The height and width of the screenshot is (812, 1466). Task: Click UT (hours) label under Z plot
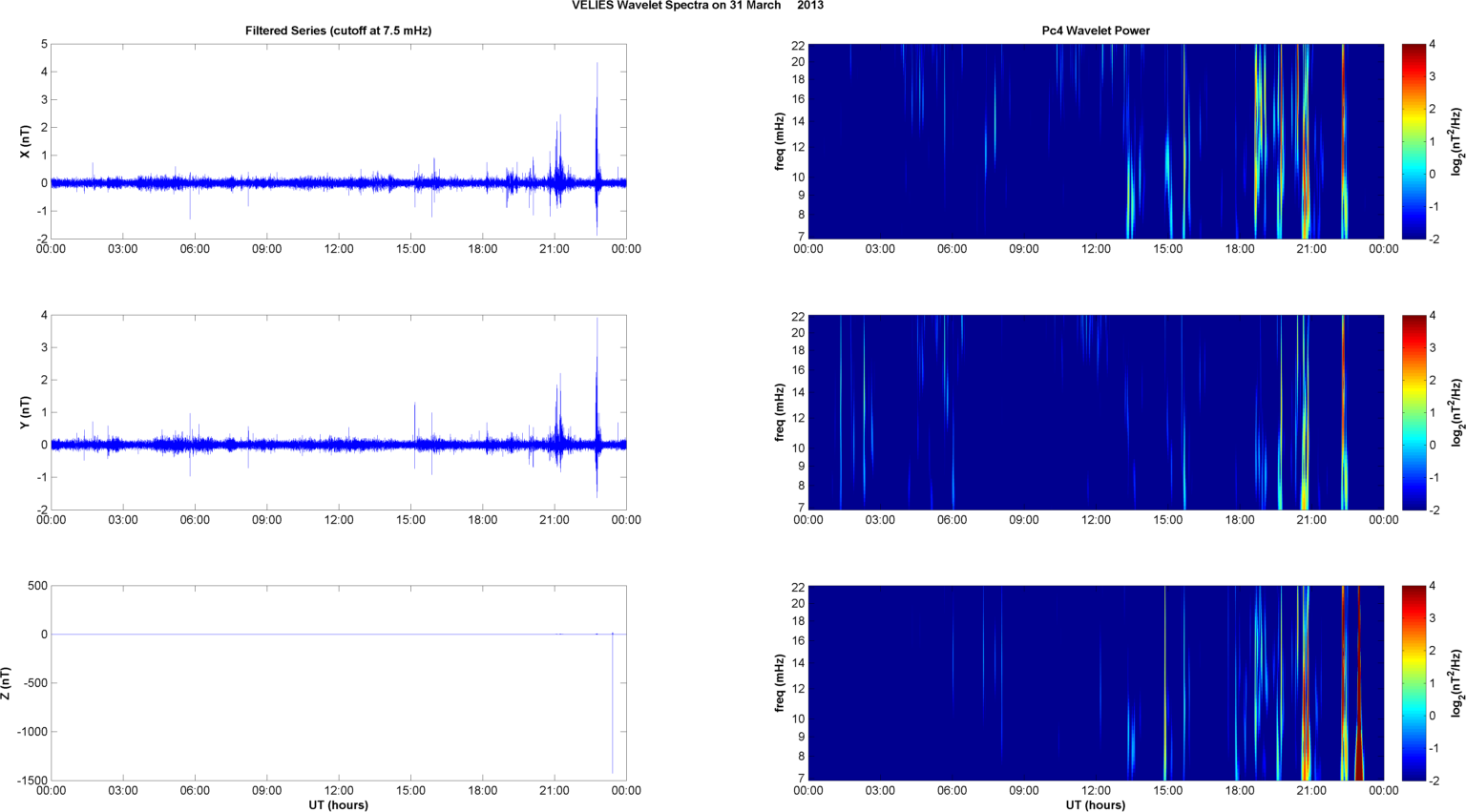tap(338, 804)
